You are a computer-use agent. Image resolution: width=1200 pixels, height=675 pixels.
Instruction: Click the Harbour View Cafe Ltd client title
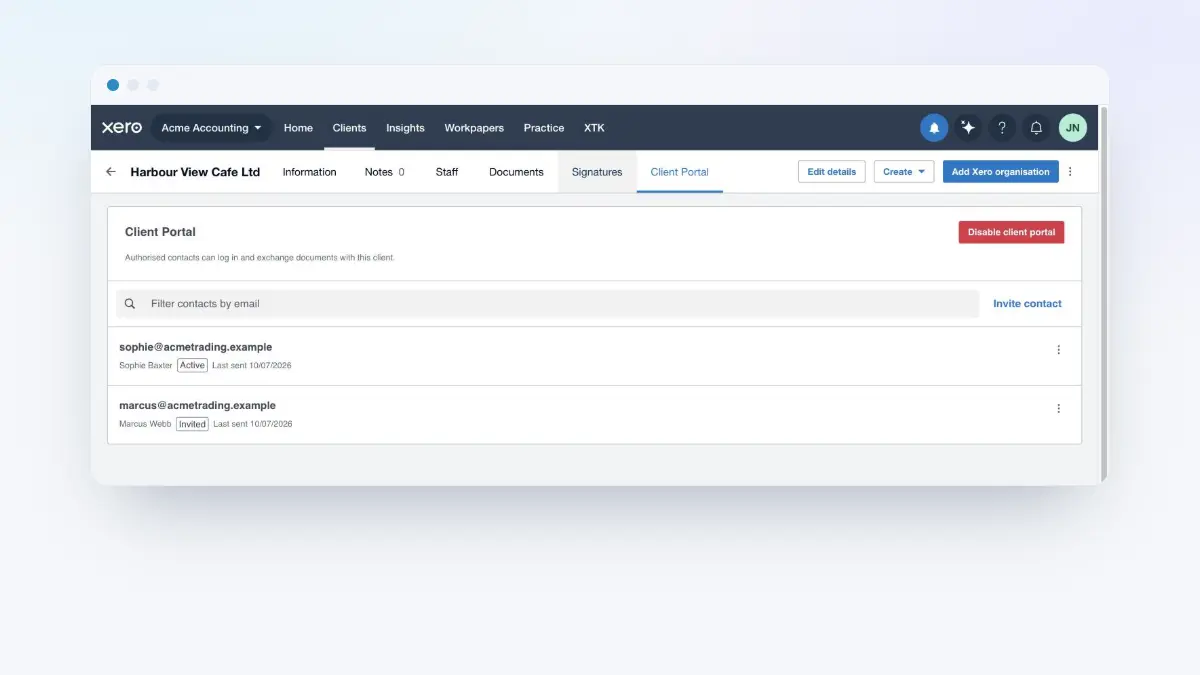(x=195, y=172)
